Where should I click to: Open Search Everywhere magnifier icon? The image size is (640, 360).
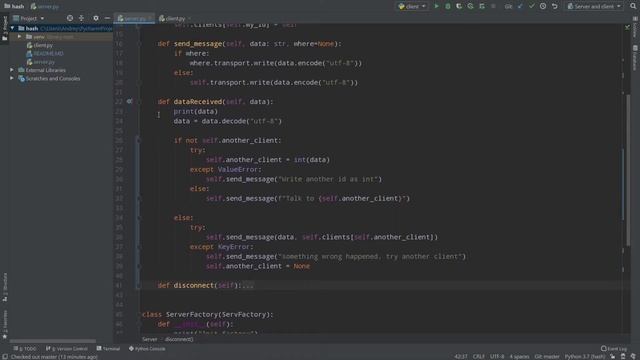pos(633,6)
